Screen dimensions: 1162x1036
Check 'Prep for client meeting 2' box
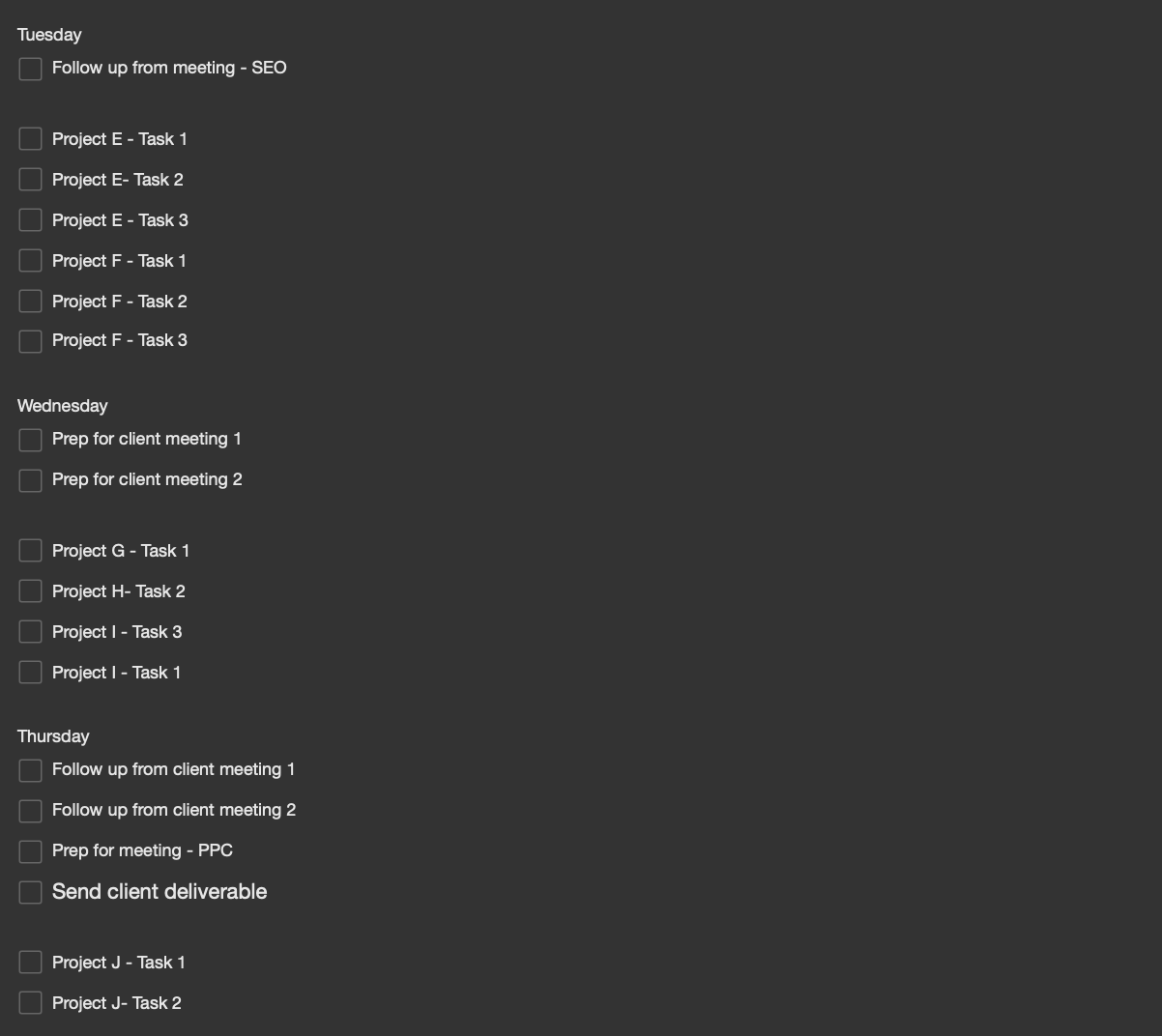click(x=30, y=480)
